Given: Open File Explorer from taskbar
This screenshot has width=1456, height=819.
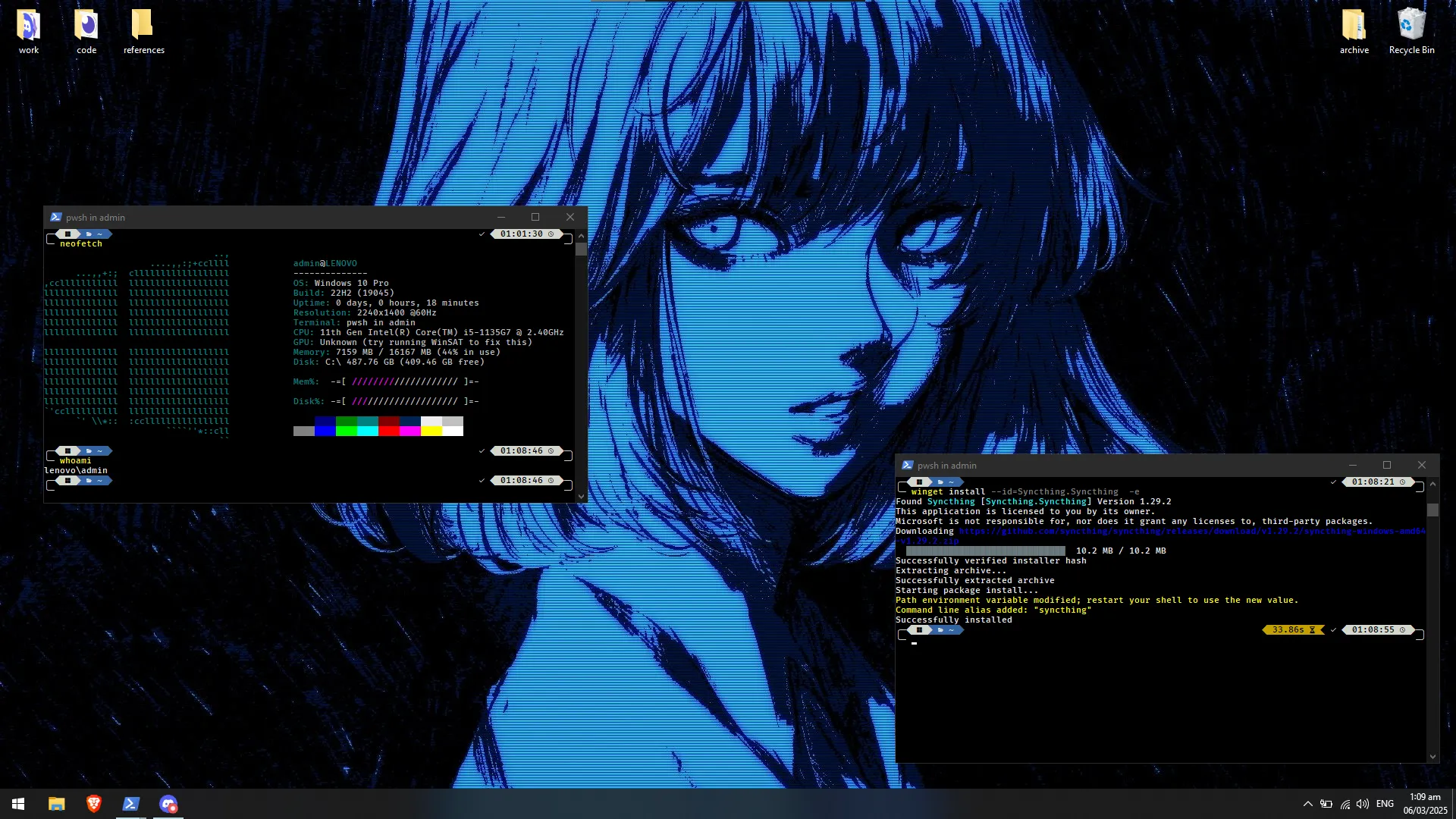Looking at the screenshot, I should point(57,804).
